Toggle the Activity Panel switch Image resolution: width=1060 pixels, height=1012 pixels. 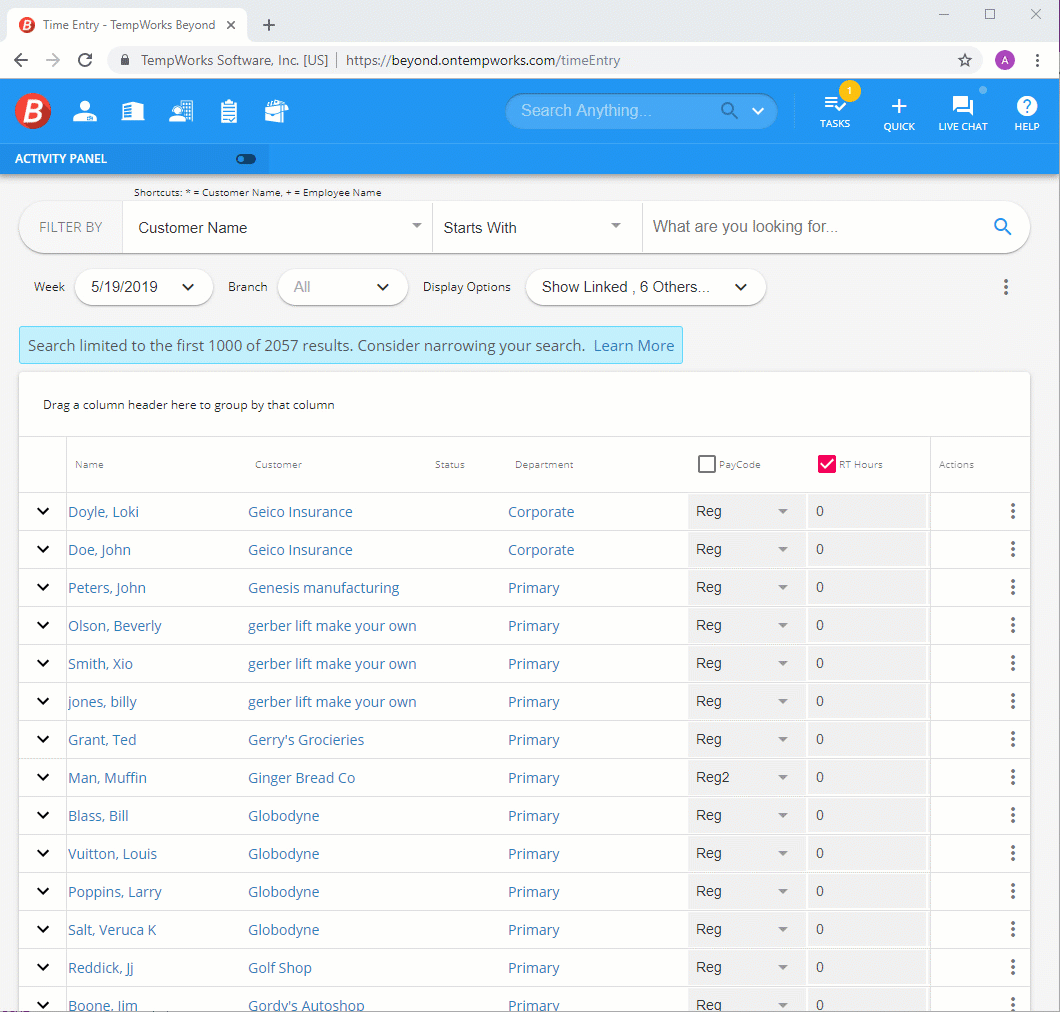pos(246,159)
